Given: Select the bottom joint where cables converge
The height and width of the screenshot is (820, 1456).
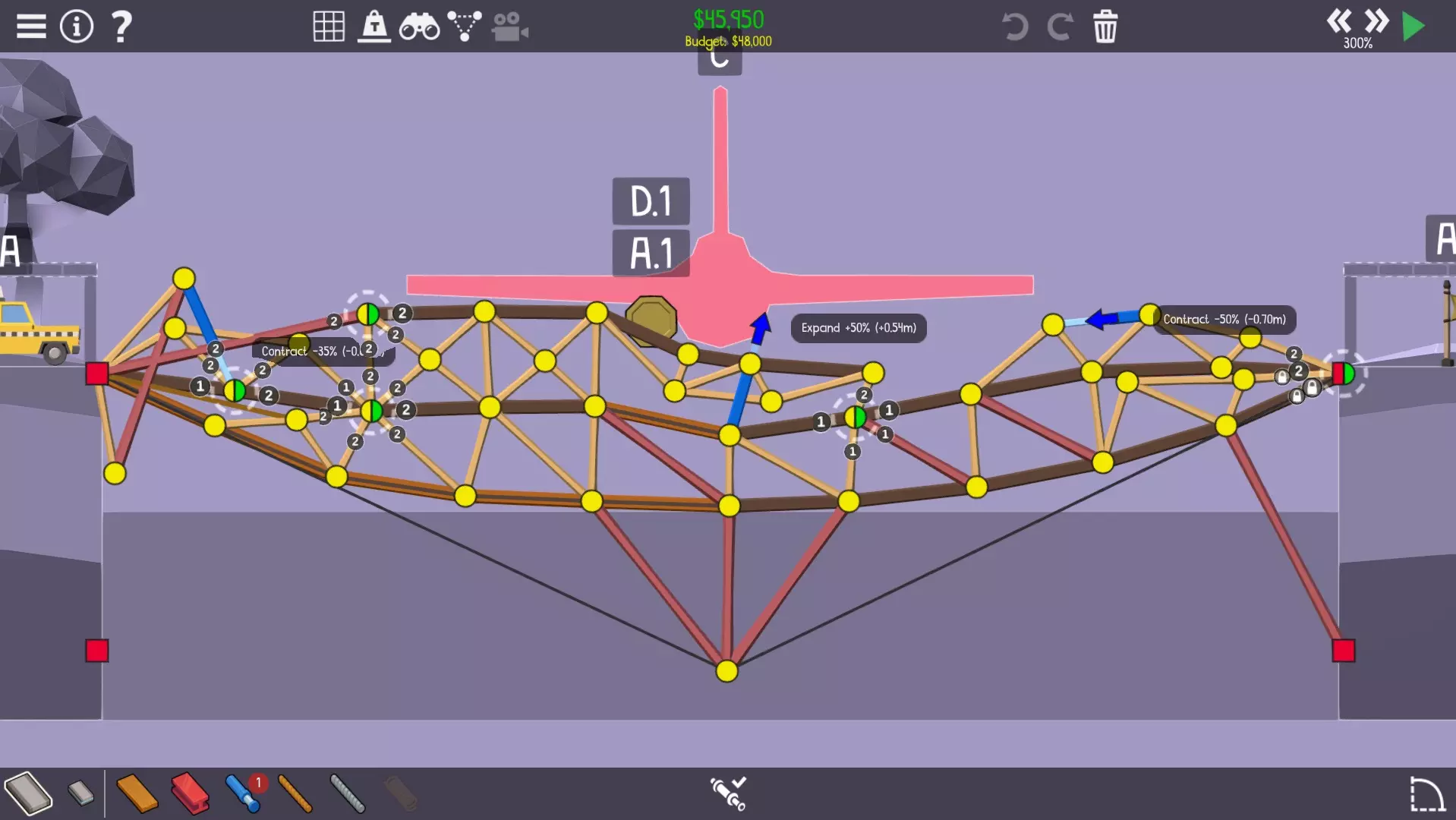Looking at the screenshot, I should tap(726, 671).
